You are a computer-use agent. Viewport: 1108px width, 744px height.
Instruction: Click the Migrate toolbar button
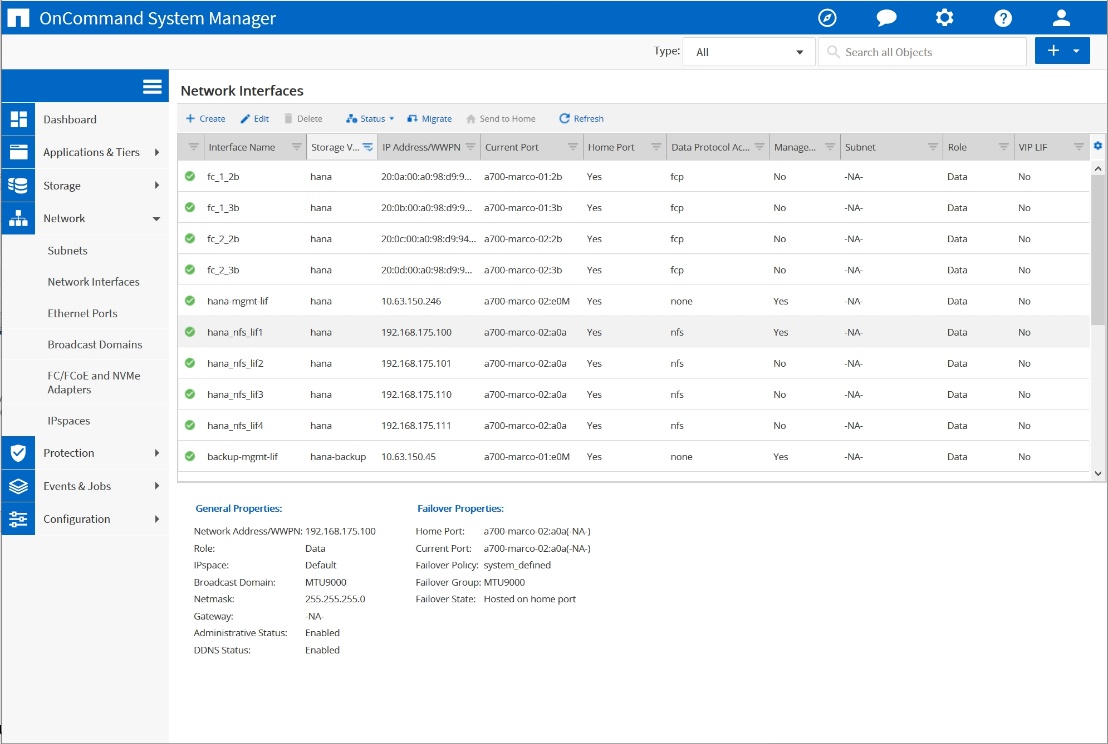(429, 119)
